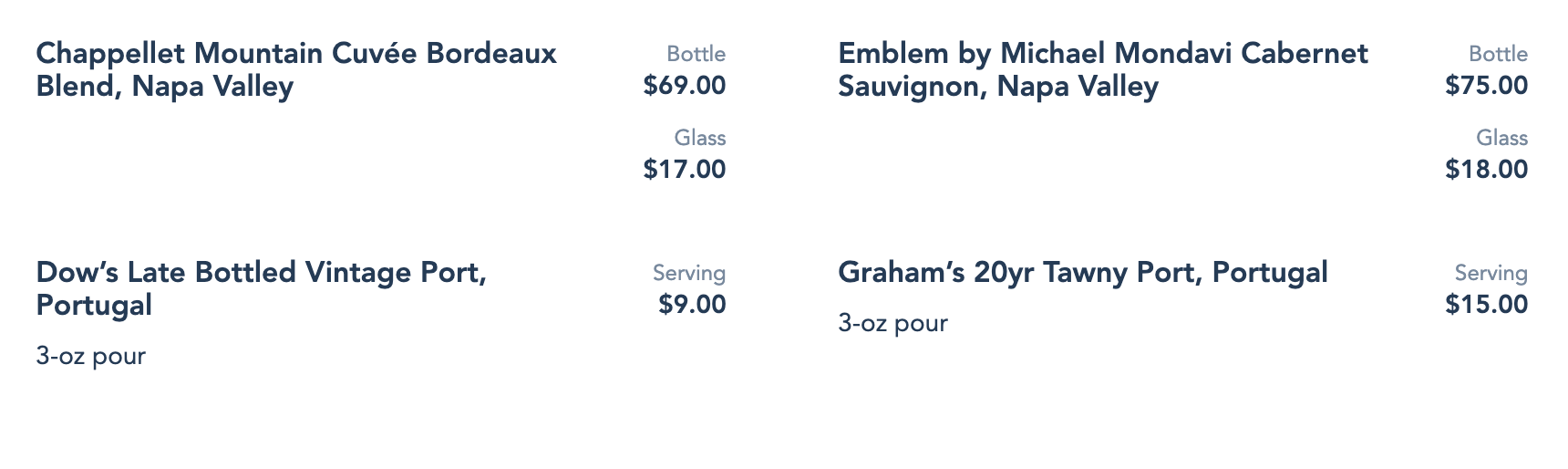Click the $9.00 serving price
The width and height of the screenshot is (1568, 469).
click(692, 305)
